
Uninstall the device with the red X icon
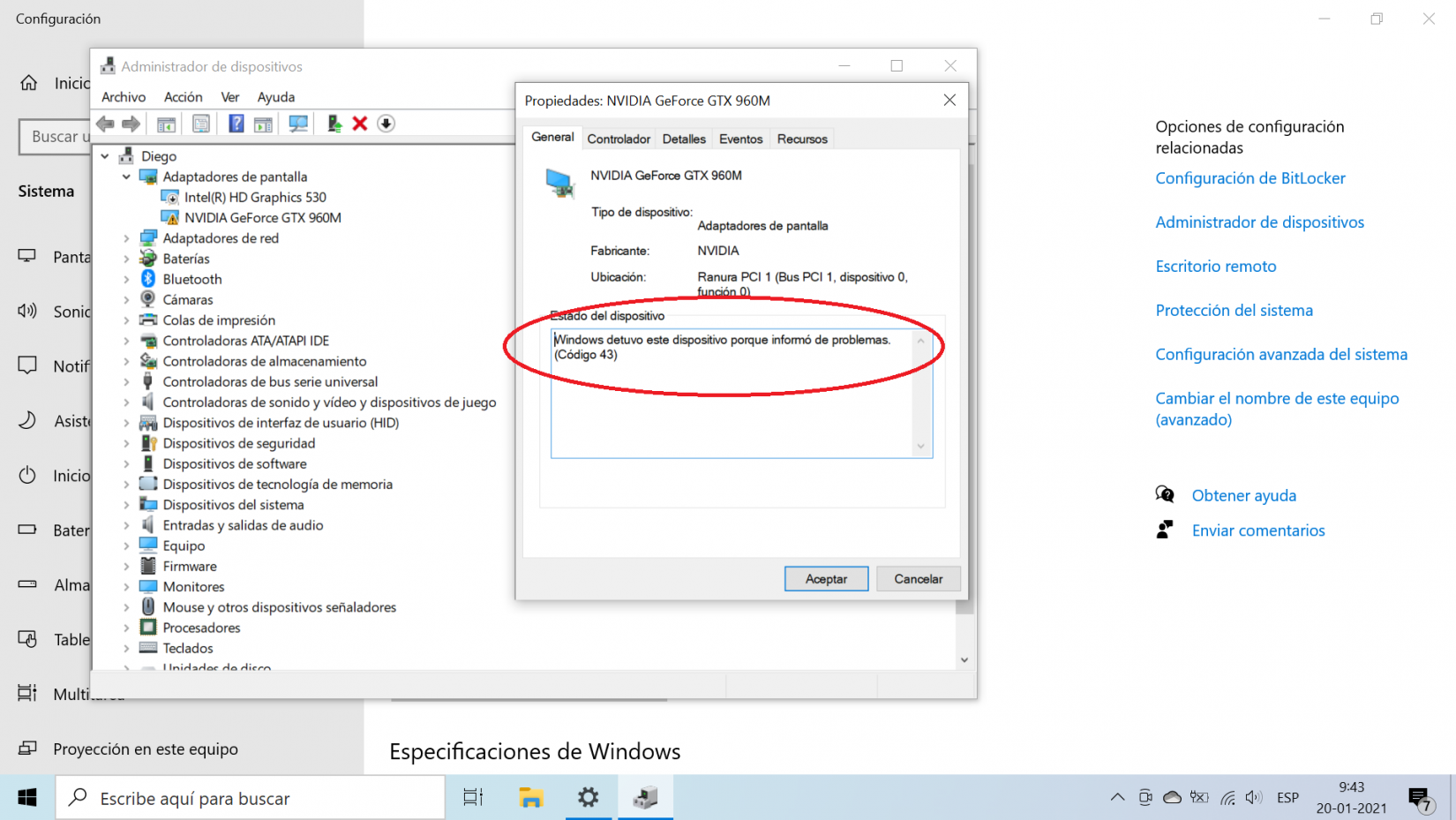(360, 124)
